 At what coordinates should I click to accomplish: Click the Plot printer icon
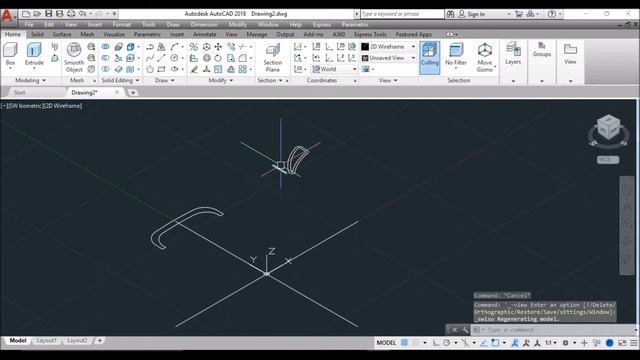(71, 14)
